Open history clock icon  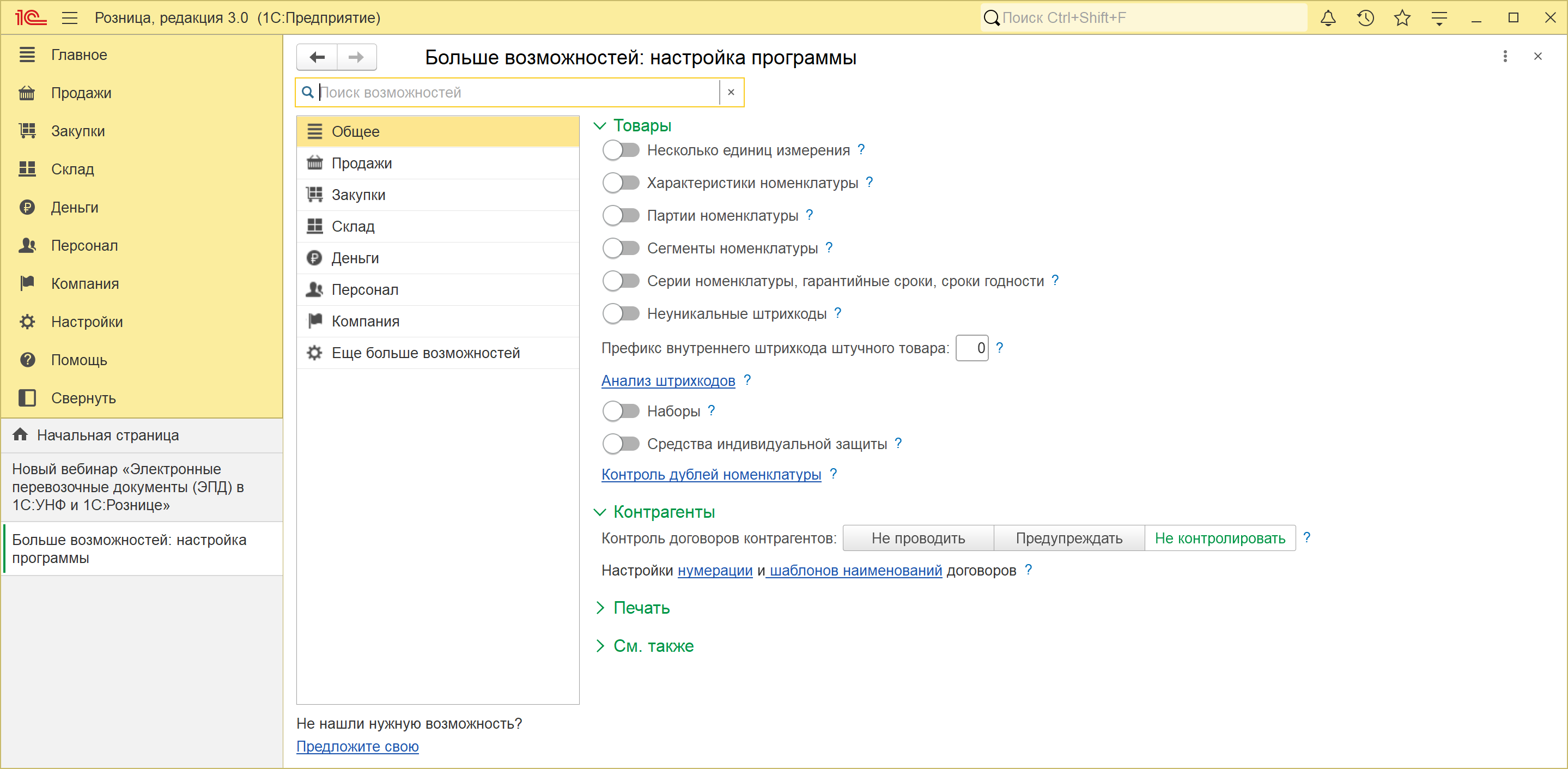click(x=1365, y=17)
